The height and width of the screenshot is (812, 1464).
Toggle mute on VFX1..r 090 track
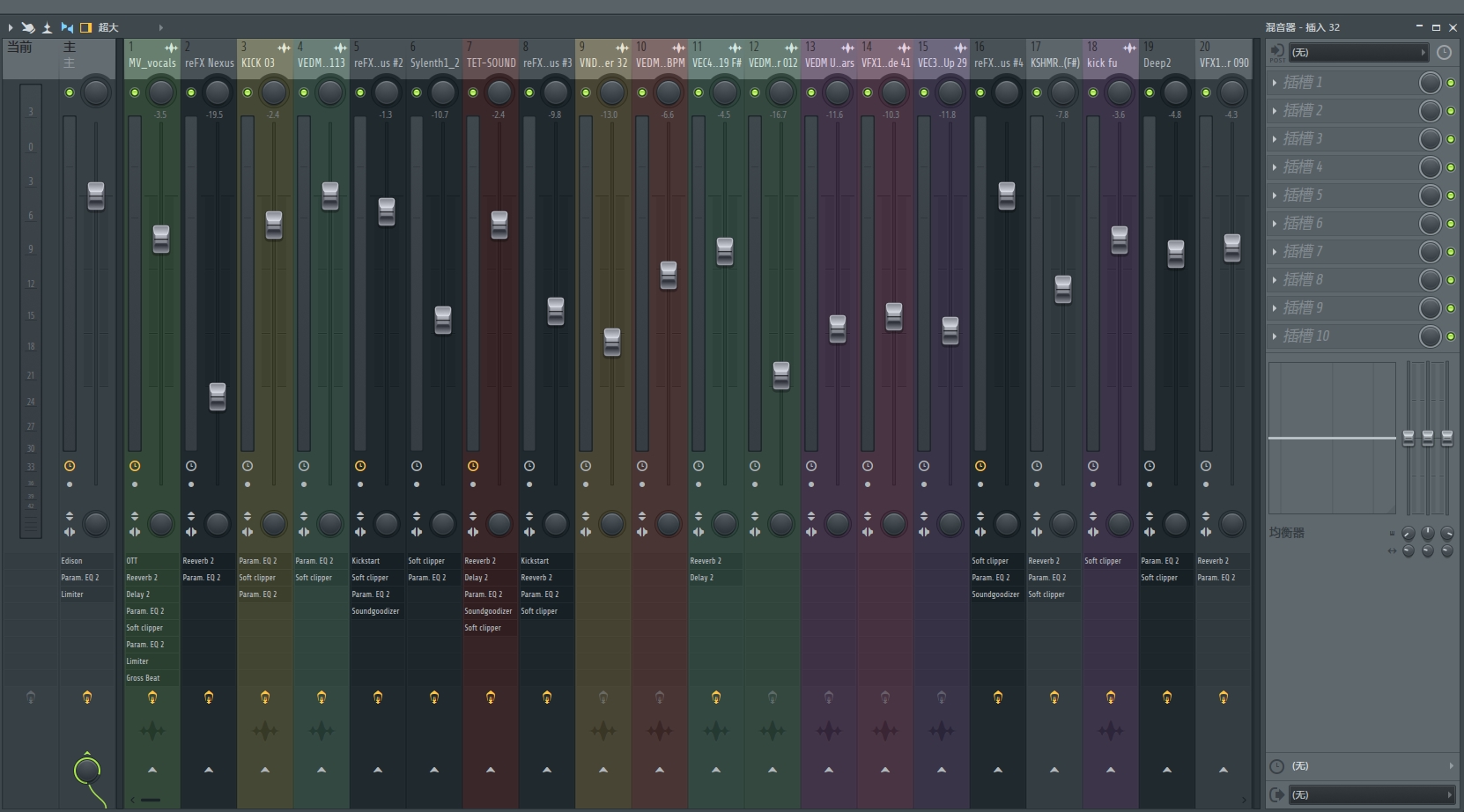(x=1206, y=92)
